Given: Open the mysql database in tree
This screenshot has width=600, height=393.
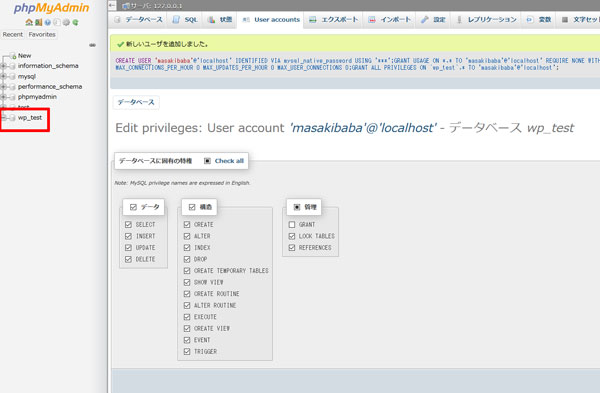Looking at the screenshot, I should coord(27,77).
